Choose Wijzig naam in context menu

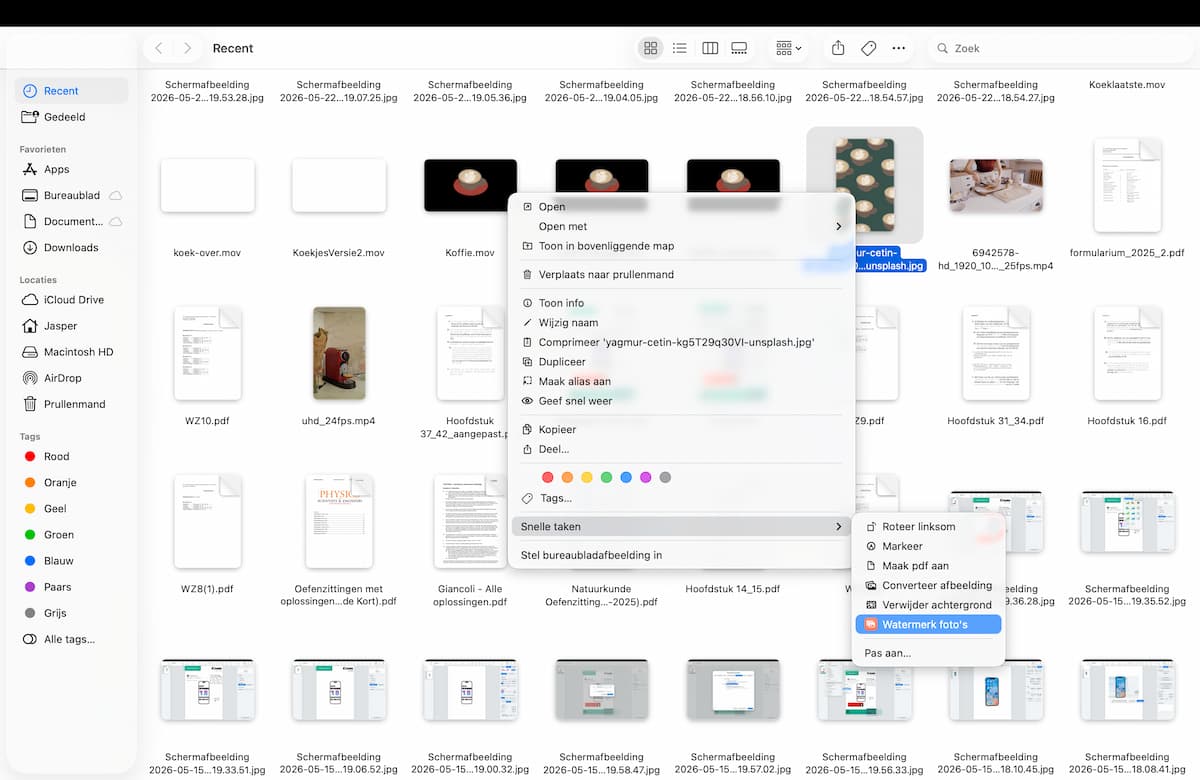click(681, 322)
